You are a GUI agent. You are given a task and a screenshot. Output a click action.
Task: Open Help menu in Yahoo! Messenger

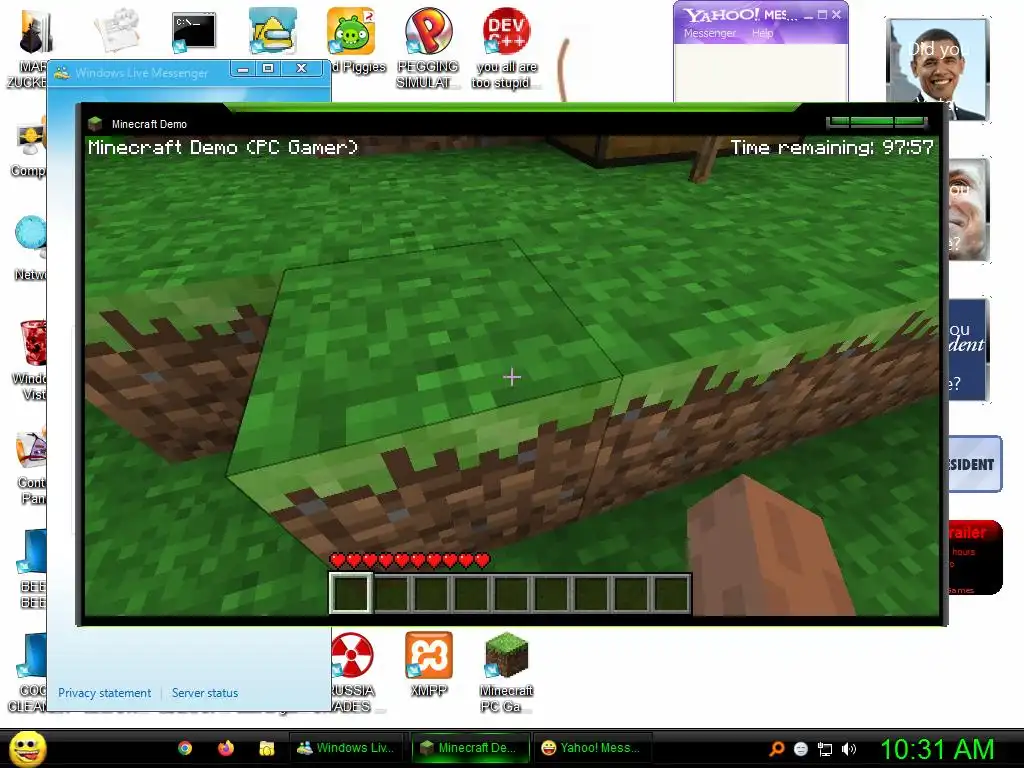point(762,33)
